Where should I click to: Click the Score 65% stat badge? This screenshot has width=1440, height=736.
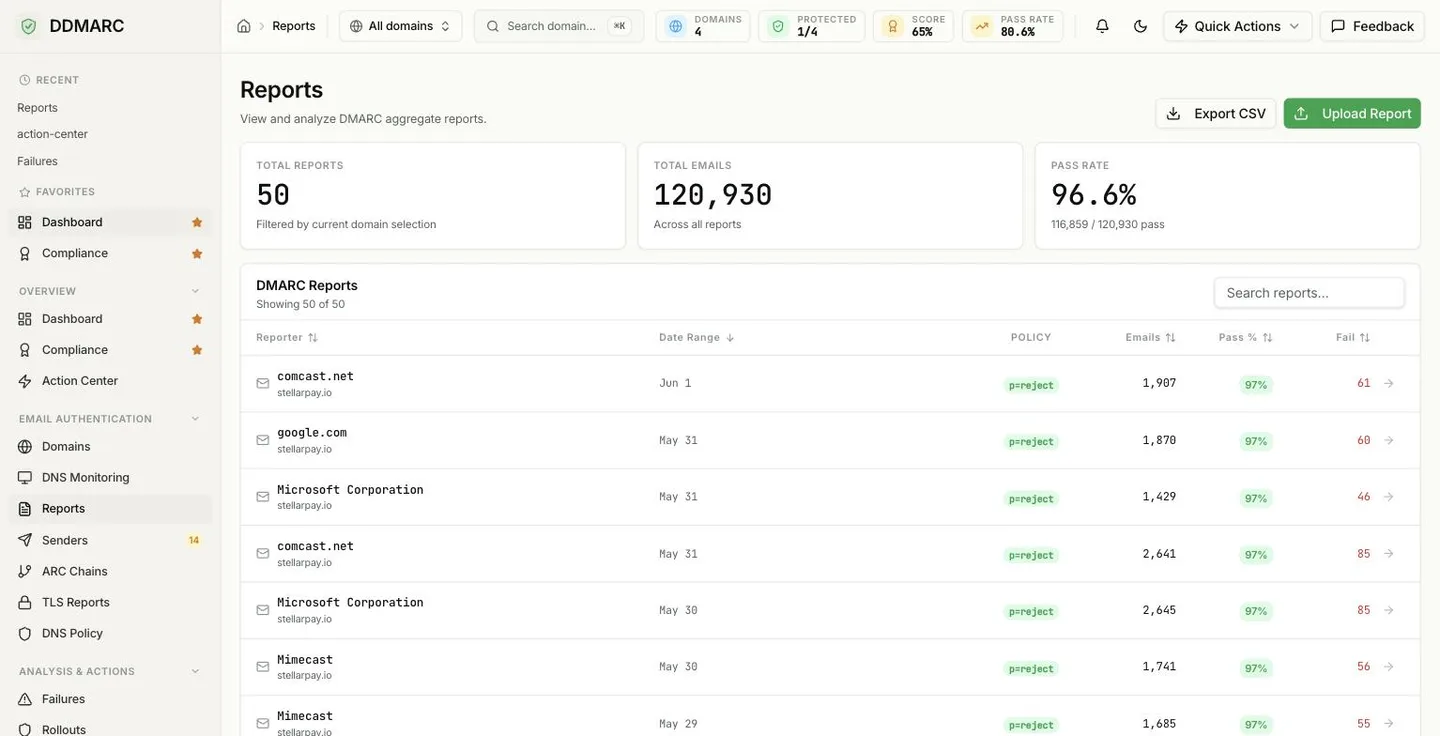click(x=913, y=26)
